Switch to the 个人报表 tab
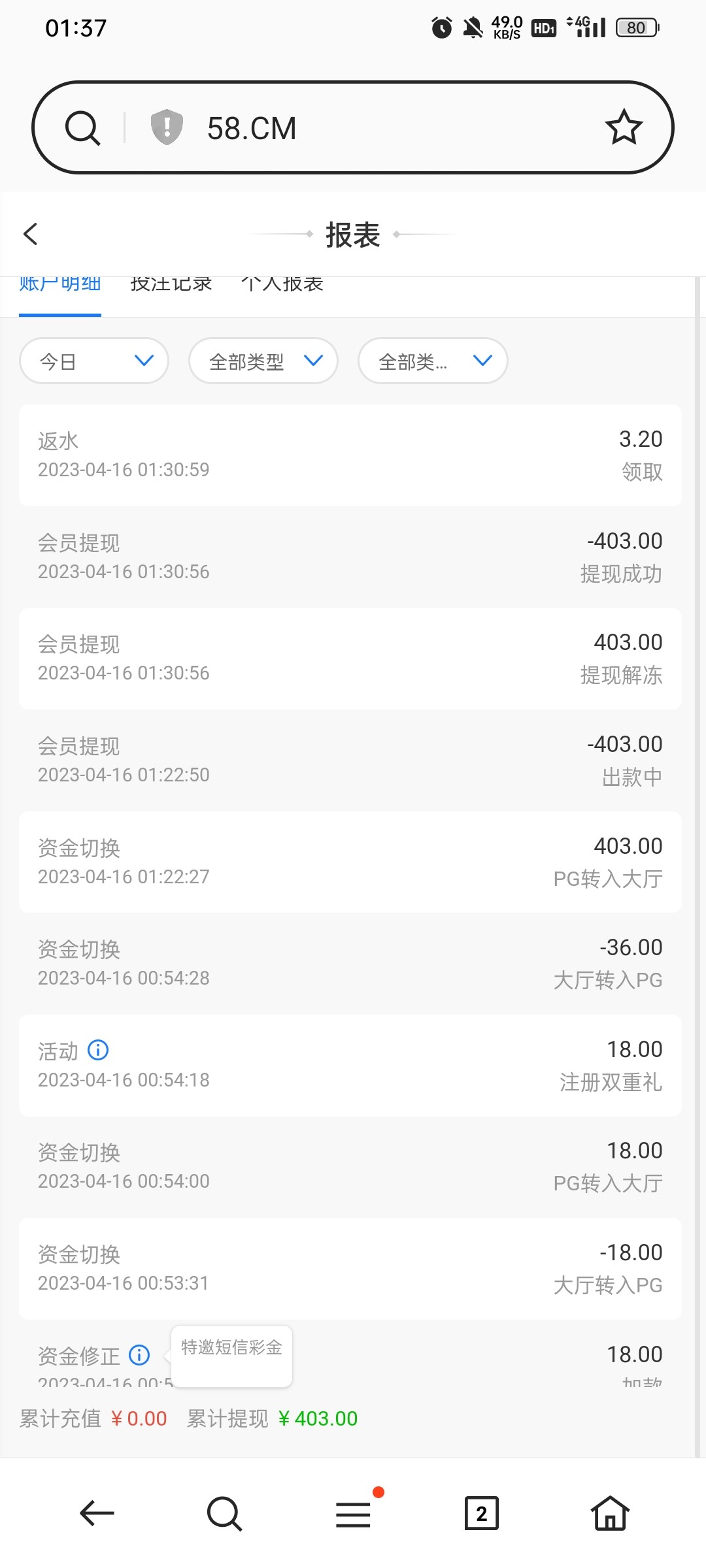The image size is (706, 1568). tap(282, 287)
